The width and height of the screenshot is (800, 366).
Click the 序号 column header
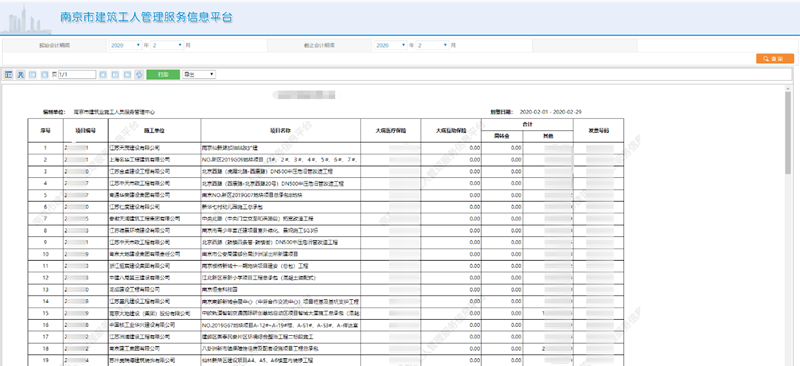point(45,131)
